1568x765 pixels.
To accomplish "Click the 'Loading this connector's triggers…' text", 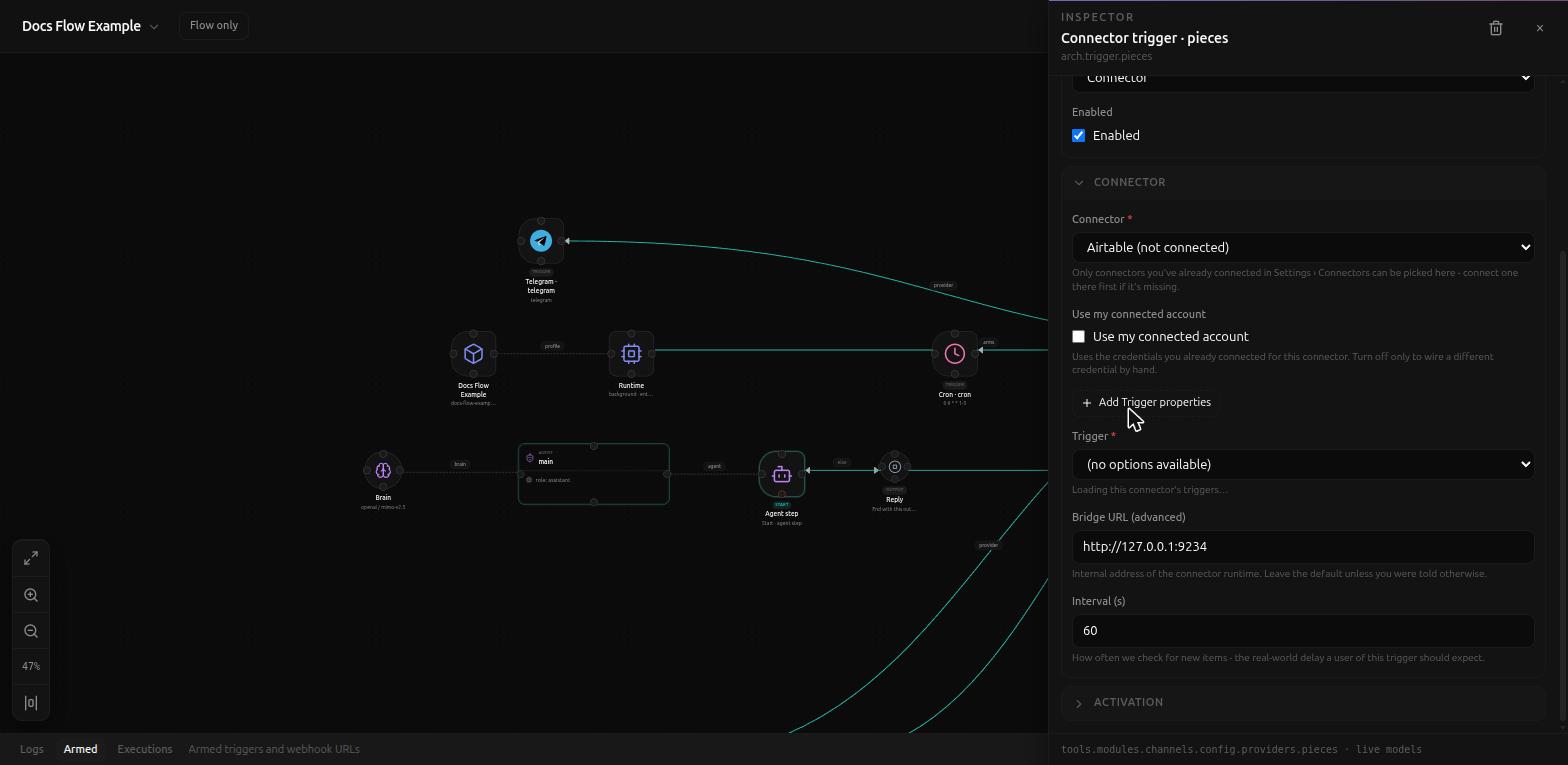I will pyautogui.click(x=1150, y=490).
